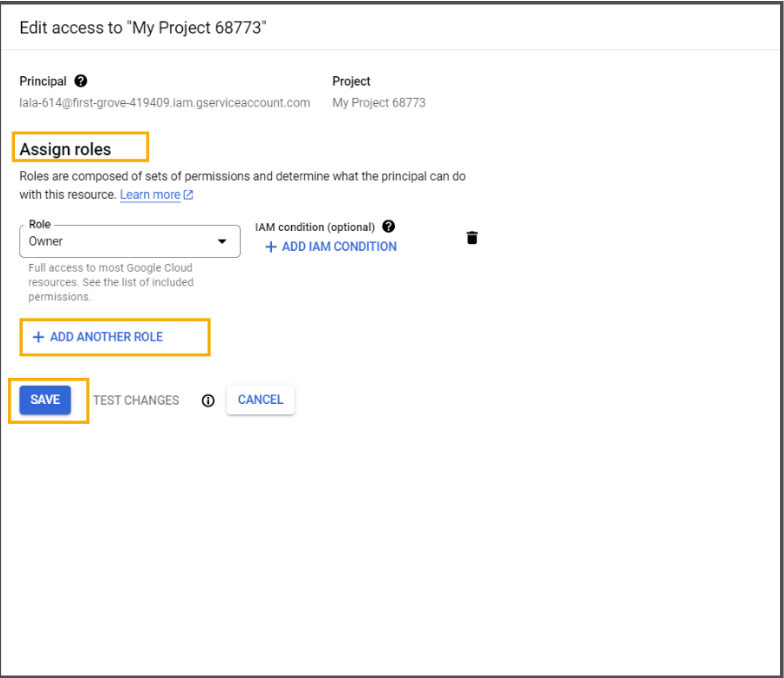Click the ADD IAM CONDITION text
Viewport: 784px width, 678px height.
pyautogui.click(x=339, y=246)
